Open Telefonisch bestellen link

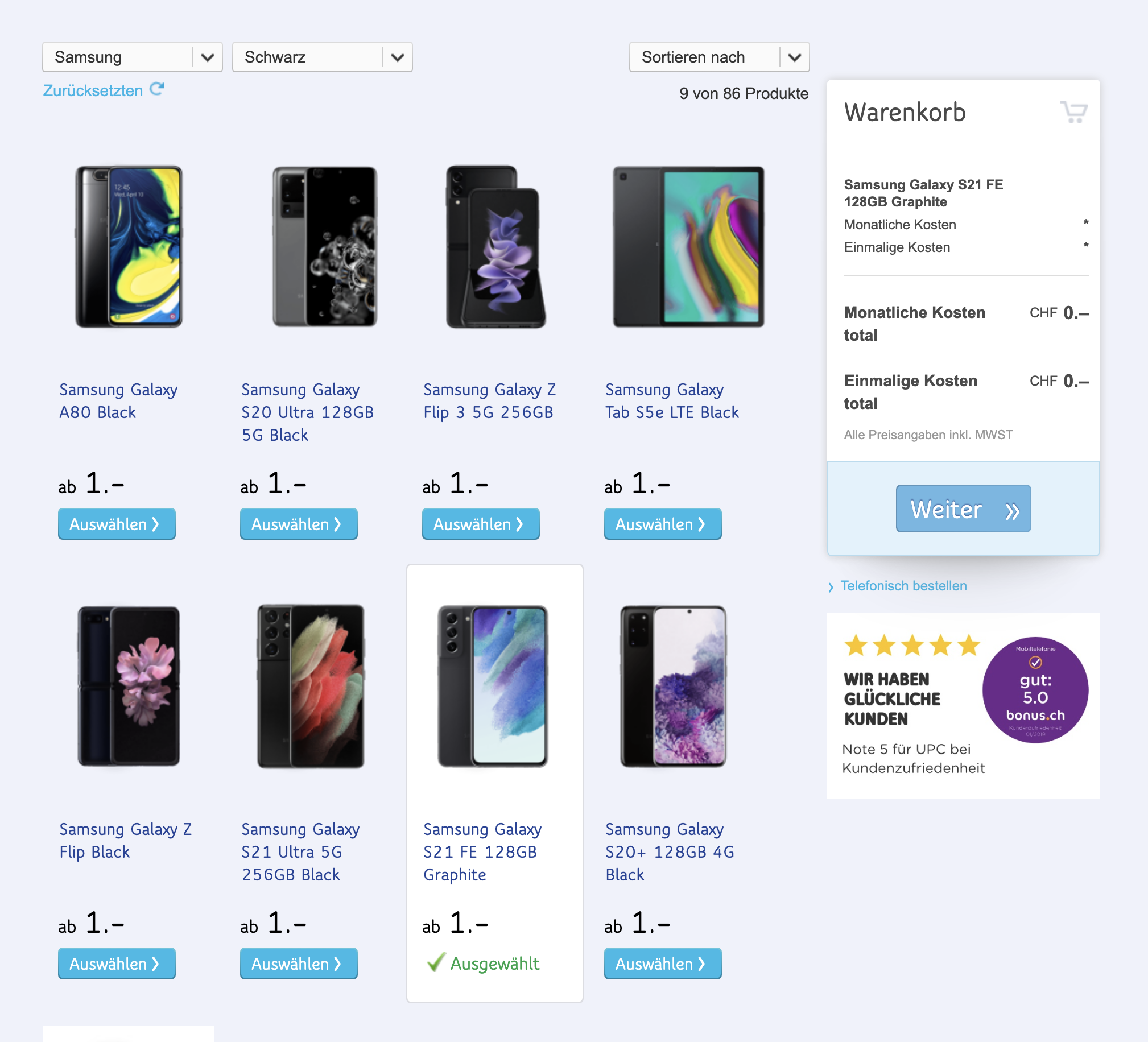pyautogui.click(x=903, y=586)
